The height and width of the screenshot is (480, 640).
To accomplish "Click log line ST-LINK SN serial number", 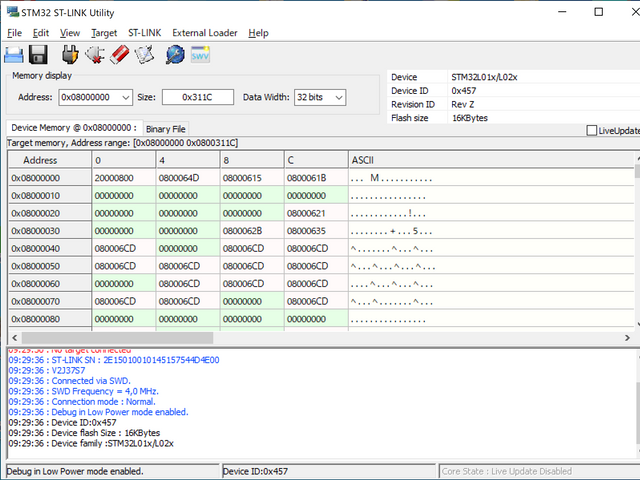I will 114,360.
